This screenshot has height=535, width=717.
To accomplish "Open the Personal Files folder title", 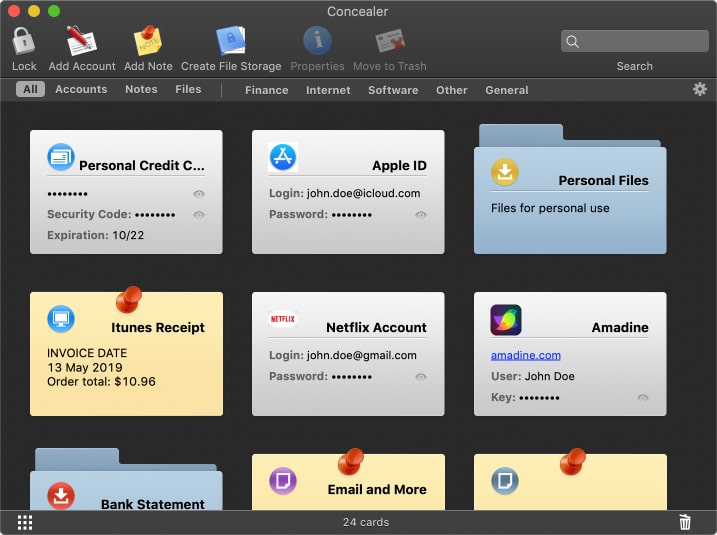I will click(x=604, y=181).
